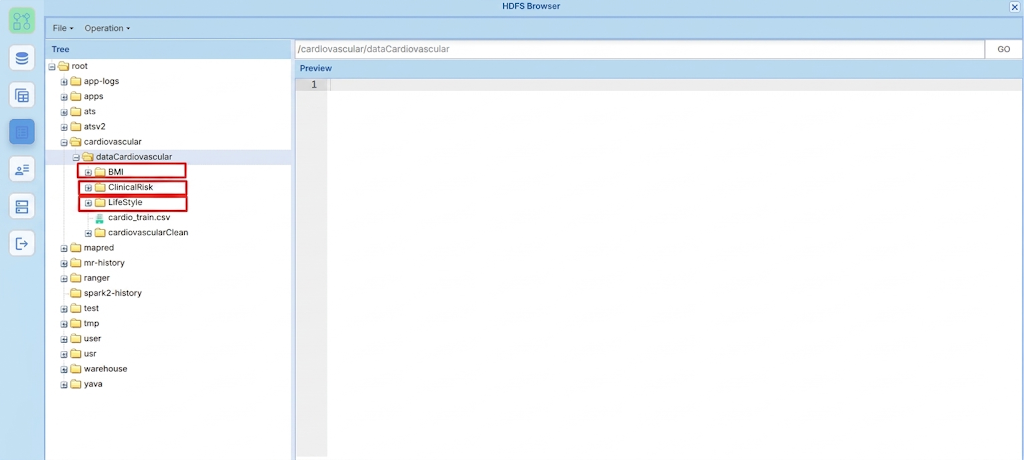Select the spark2-history folder
The height and width of the screenshot is (460, 1024).
112,293
